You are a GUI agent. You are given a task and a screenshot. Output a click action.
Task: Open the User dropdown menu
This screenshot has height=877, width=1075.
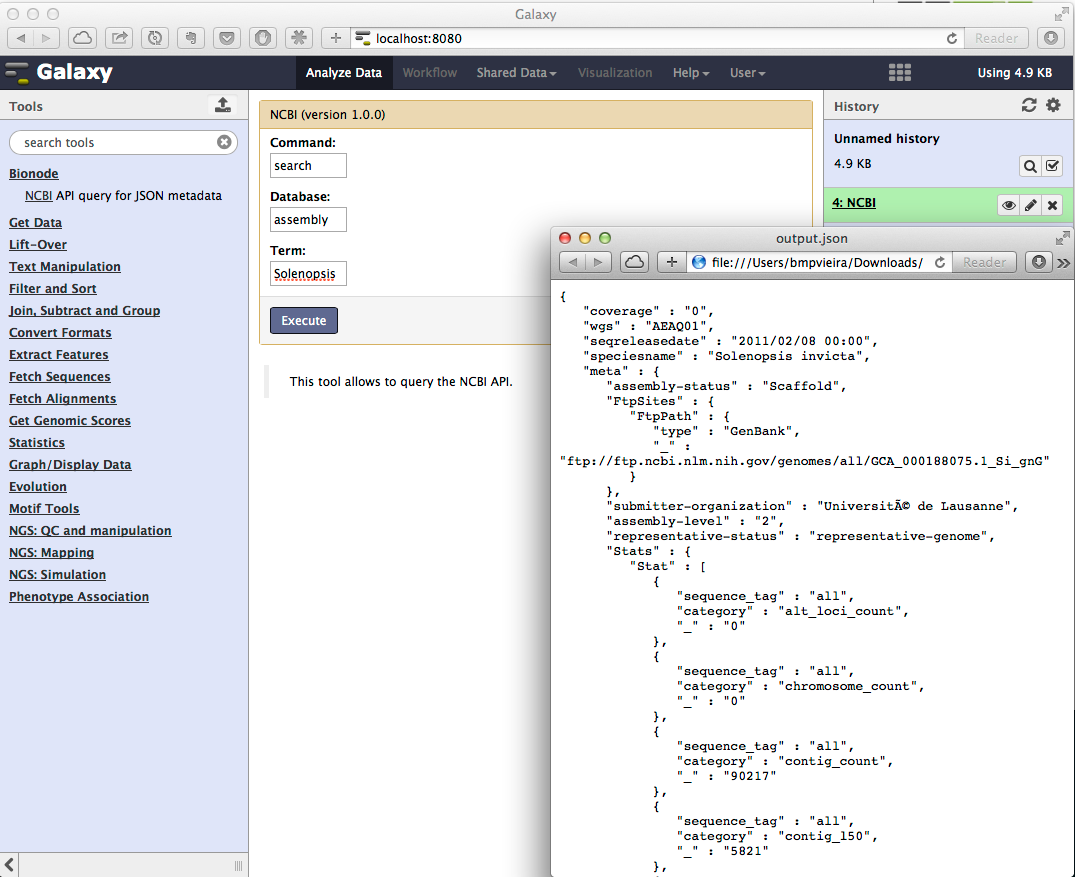point(747,73)
